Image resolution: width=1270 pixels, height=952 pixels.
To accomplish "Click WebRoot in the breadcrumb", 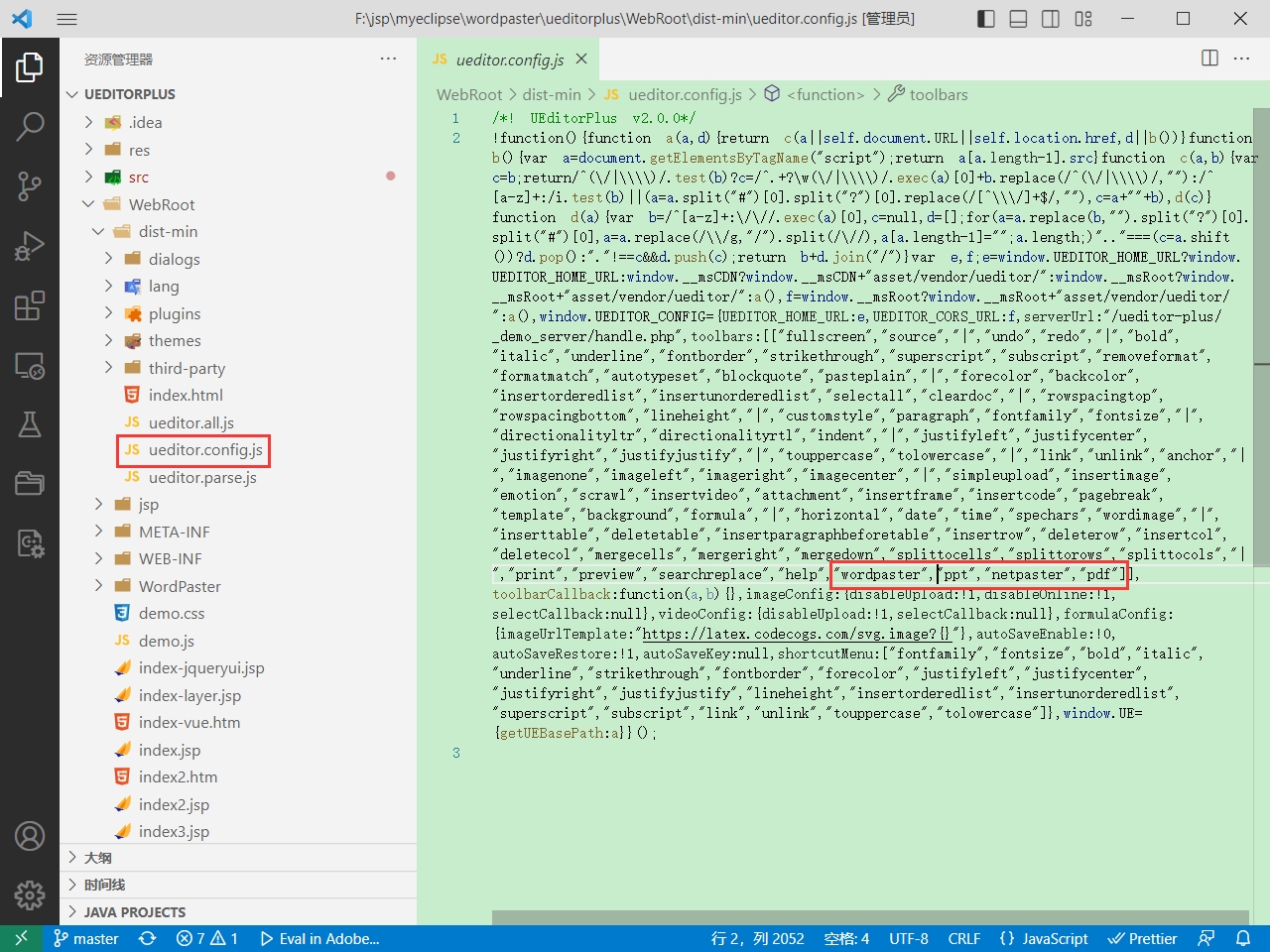I will tap(469, 94).
